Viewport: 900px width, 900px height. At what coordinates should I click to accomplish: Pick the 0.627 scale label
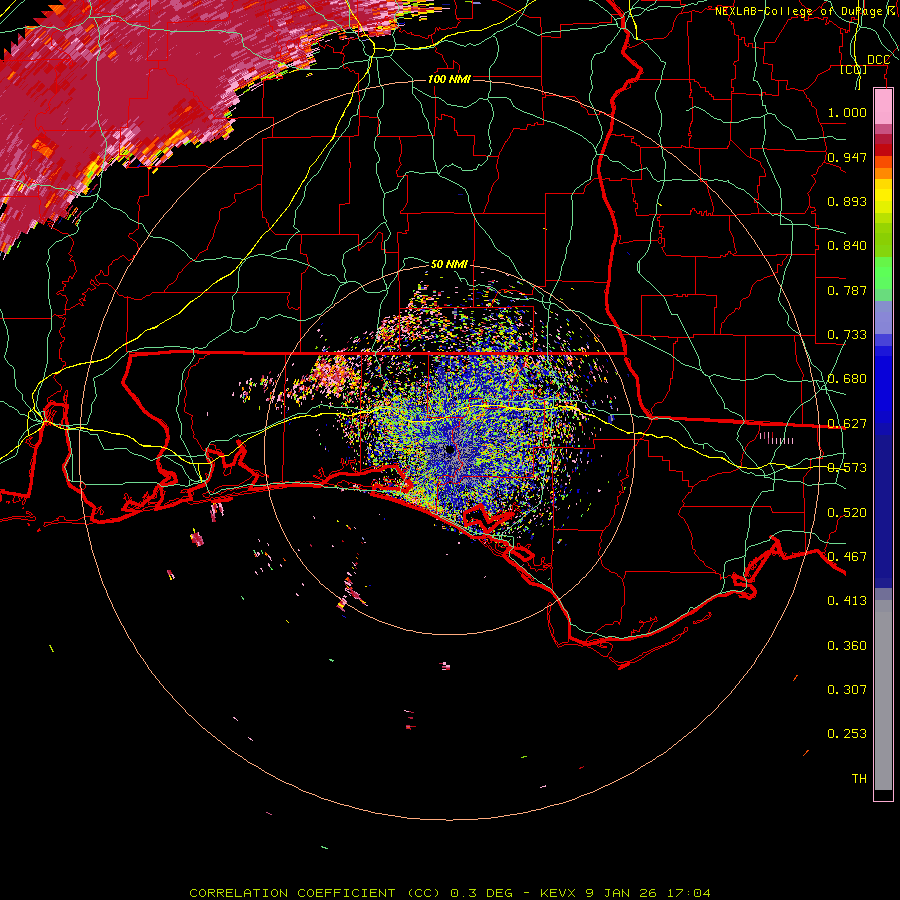(847, 424)
